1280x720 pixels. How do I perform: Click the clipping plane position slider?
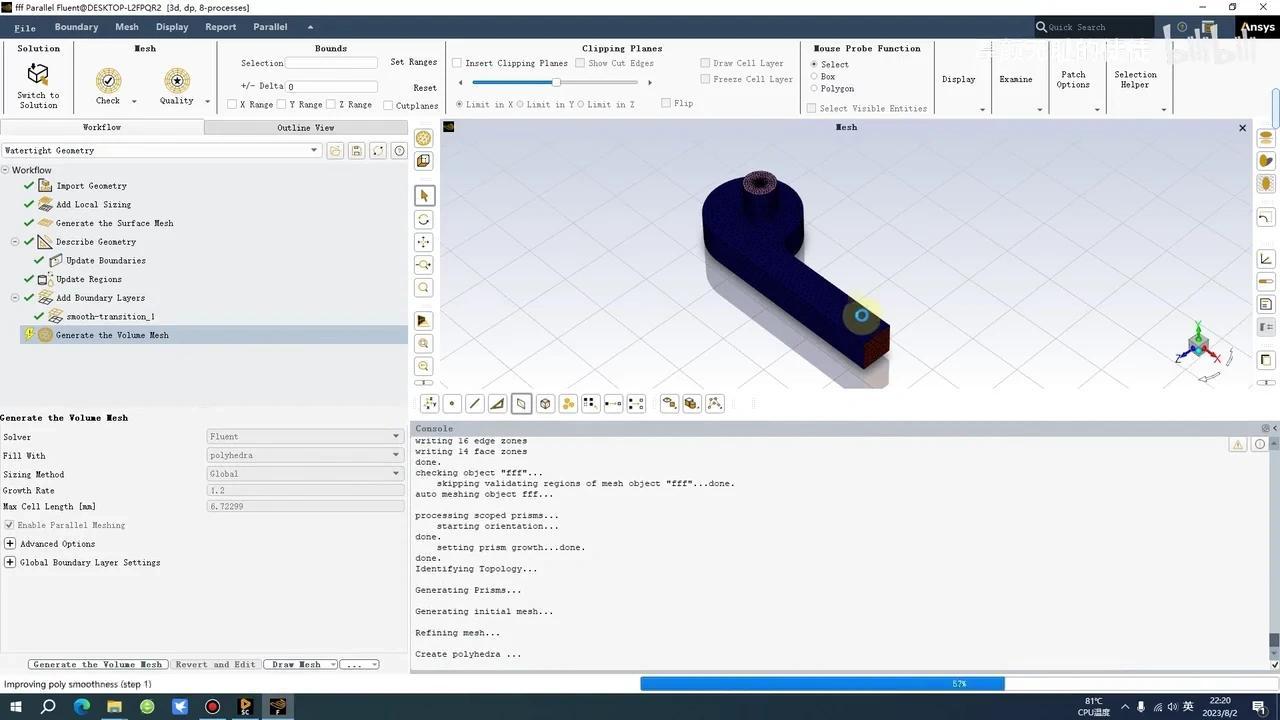555,82
